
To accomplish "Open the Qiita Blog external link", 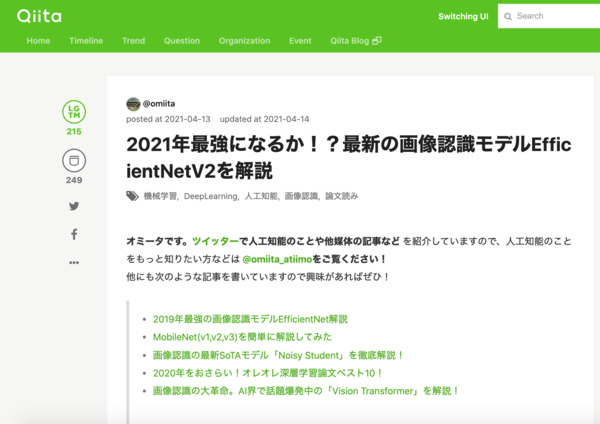I will click(x=355, y=41).
